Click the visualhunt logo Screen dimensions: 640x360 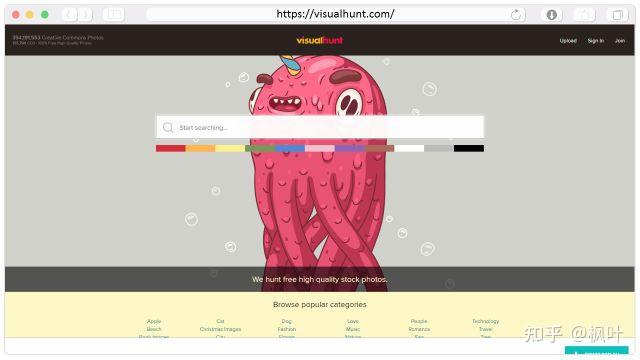pos(320,40)
